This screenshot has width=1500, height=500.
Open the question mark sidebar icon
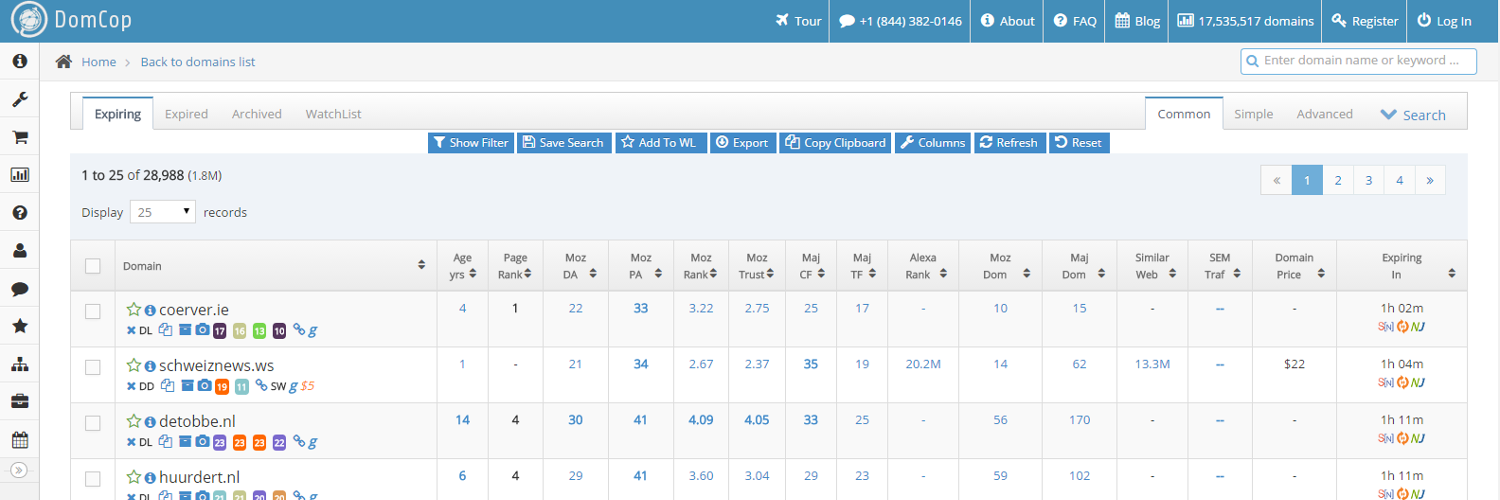(x=19, y=213)
